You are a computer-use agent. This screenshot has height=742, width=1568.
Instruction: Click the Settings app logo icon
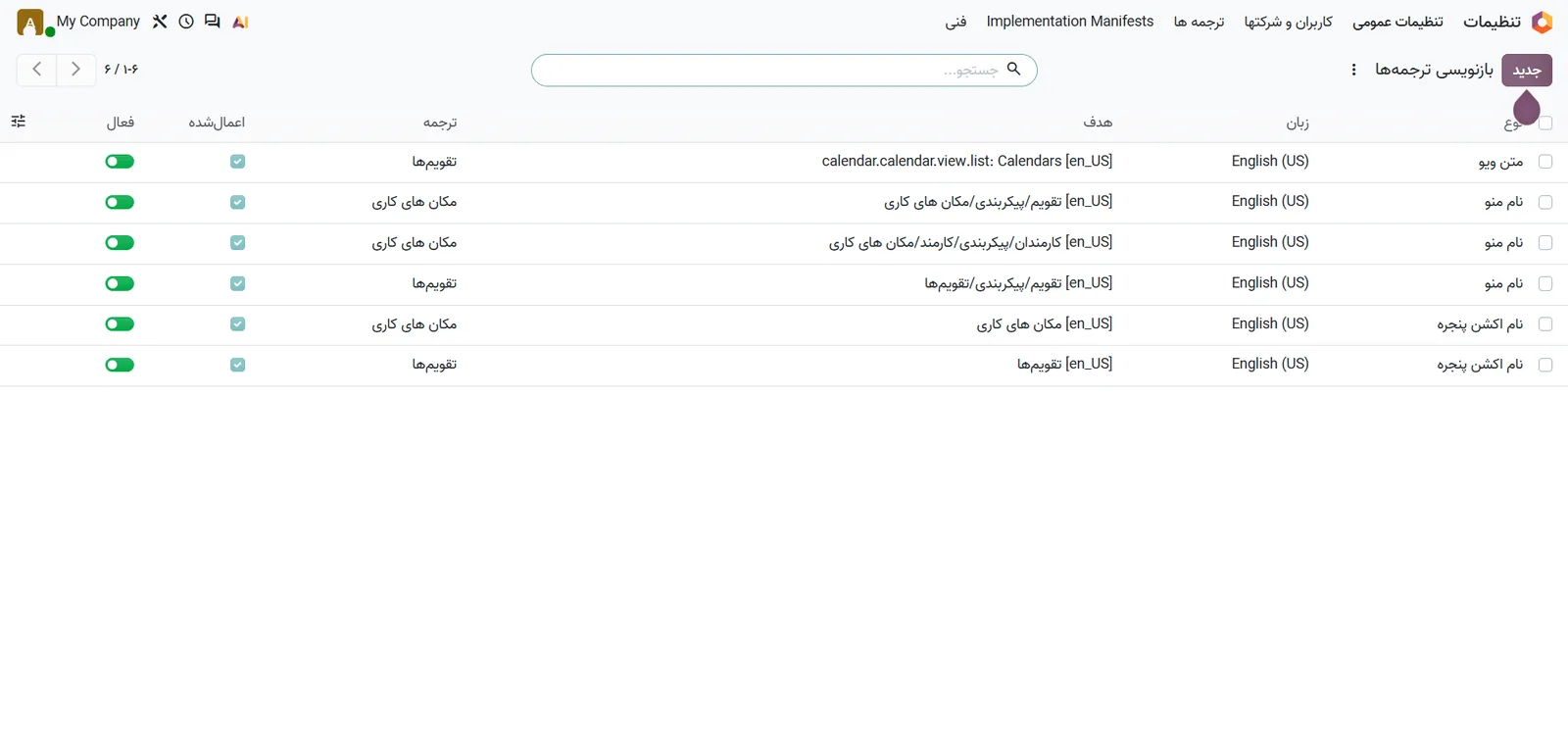coord(1542,22)
